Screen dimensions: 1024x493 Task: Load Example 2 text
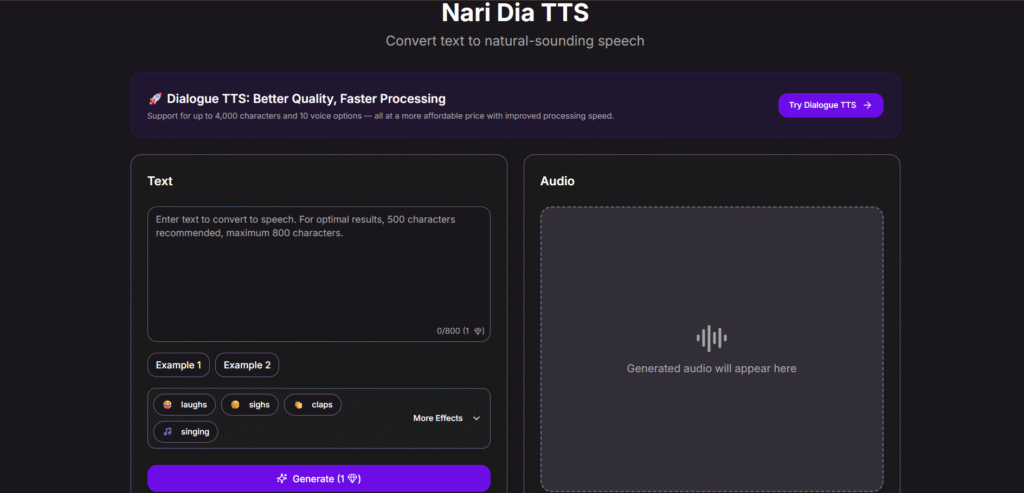tap(247, 365)
